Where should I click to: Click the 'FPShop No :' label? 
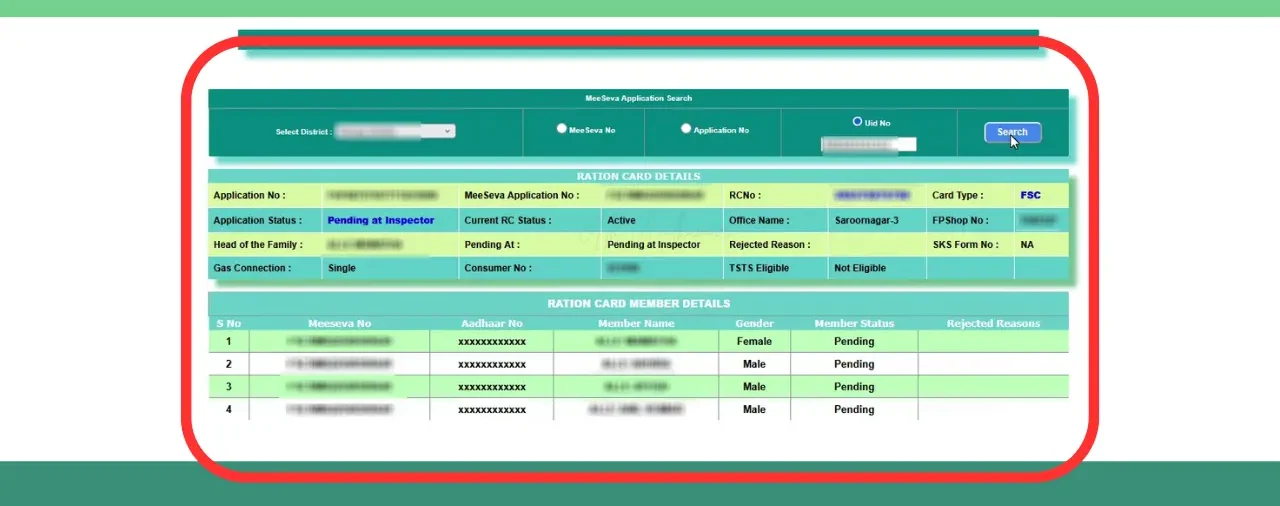click(x=960, y=220)
